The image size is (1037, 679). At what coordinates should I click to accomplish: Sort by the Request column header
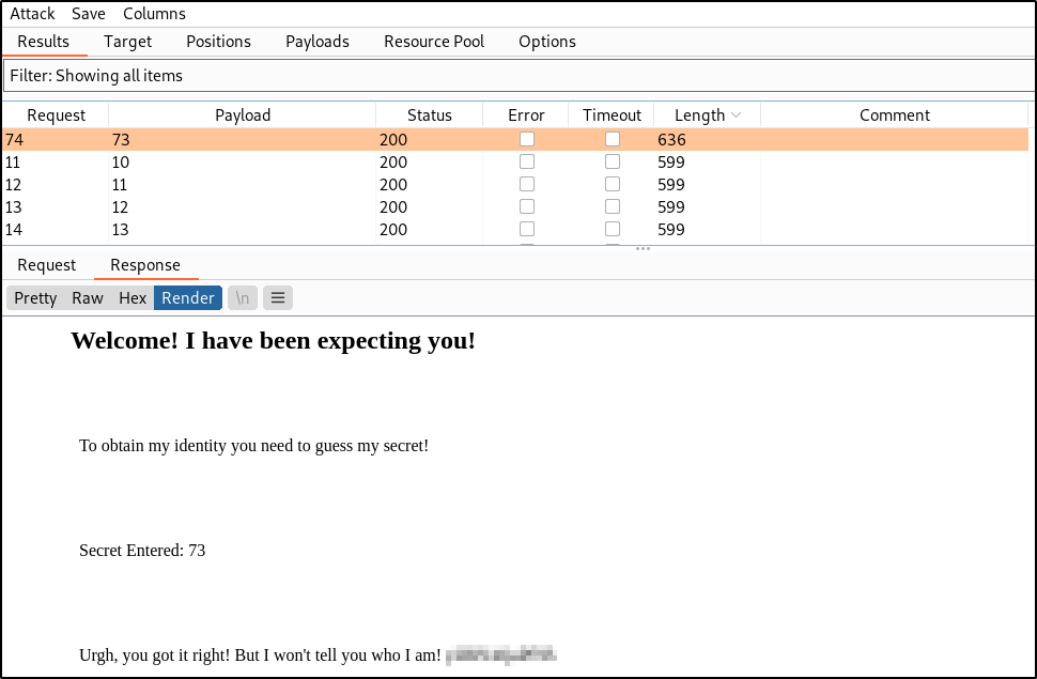[x=56, y=115]
